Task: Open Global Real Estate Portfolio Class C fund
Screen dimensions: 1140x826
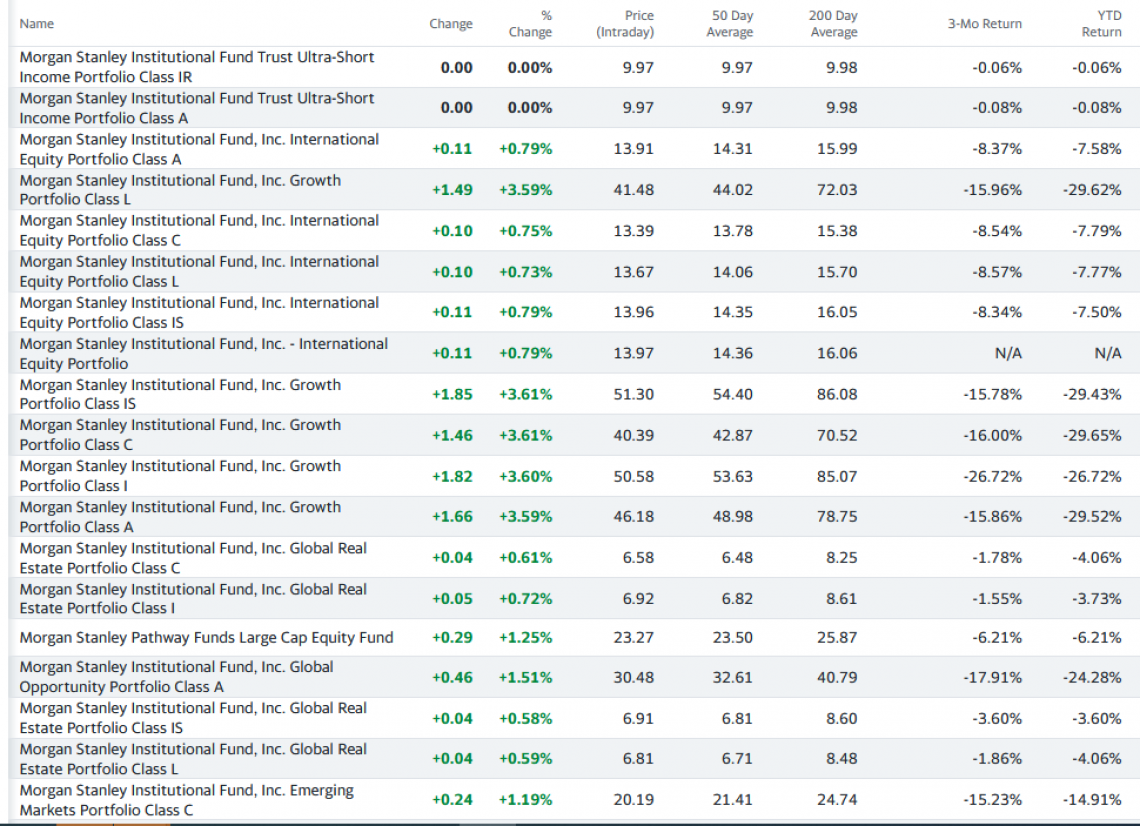Action: tap(193, 558)
